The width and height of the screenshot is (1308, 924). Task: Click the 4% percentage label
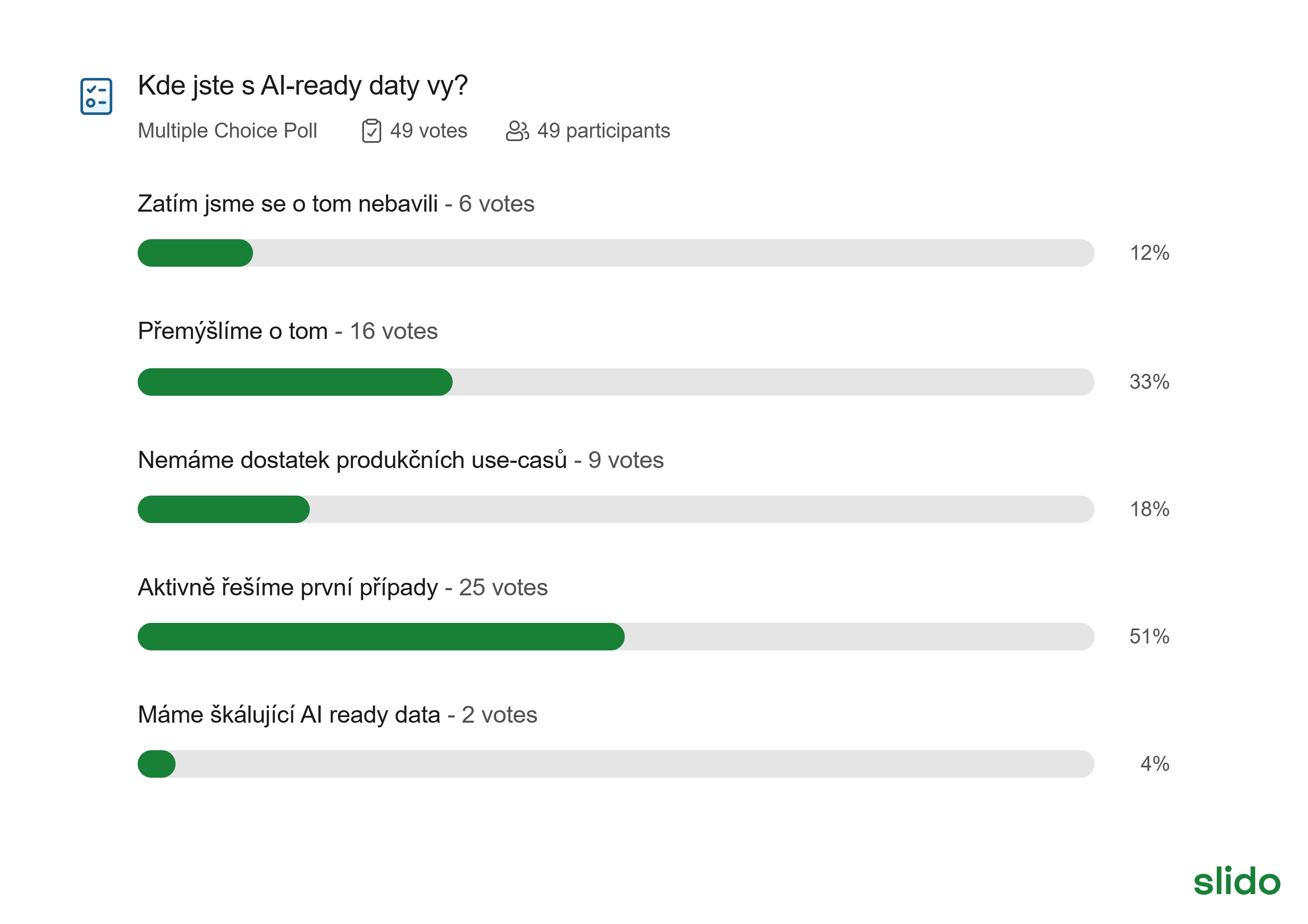[x=1154, y=764]
